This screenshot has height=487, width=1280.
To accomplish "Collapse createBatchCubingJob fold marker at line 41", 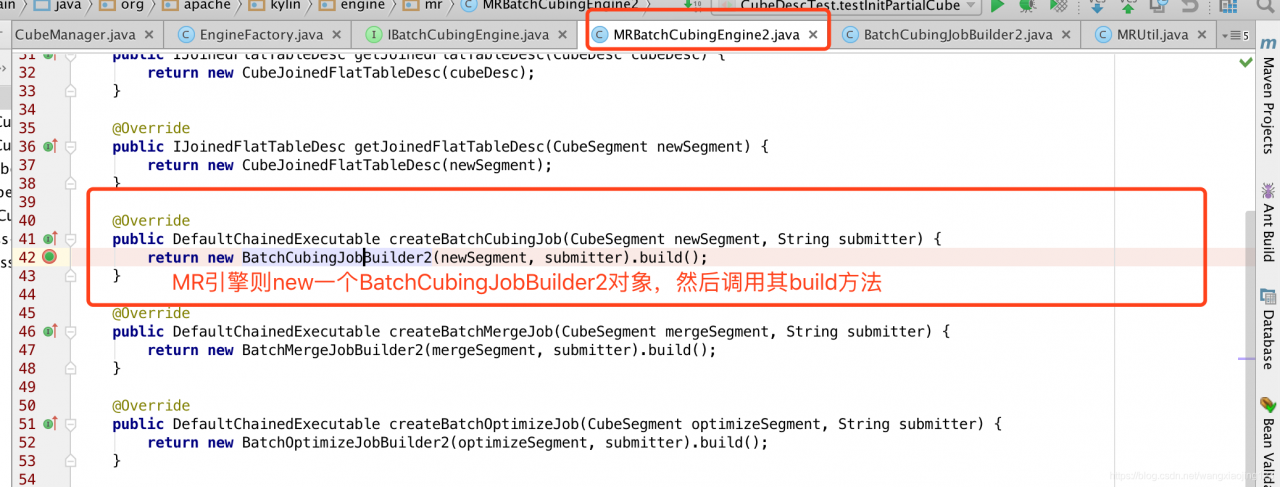I will [71, 239].
